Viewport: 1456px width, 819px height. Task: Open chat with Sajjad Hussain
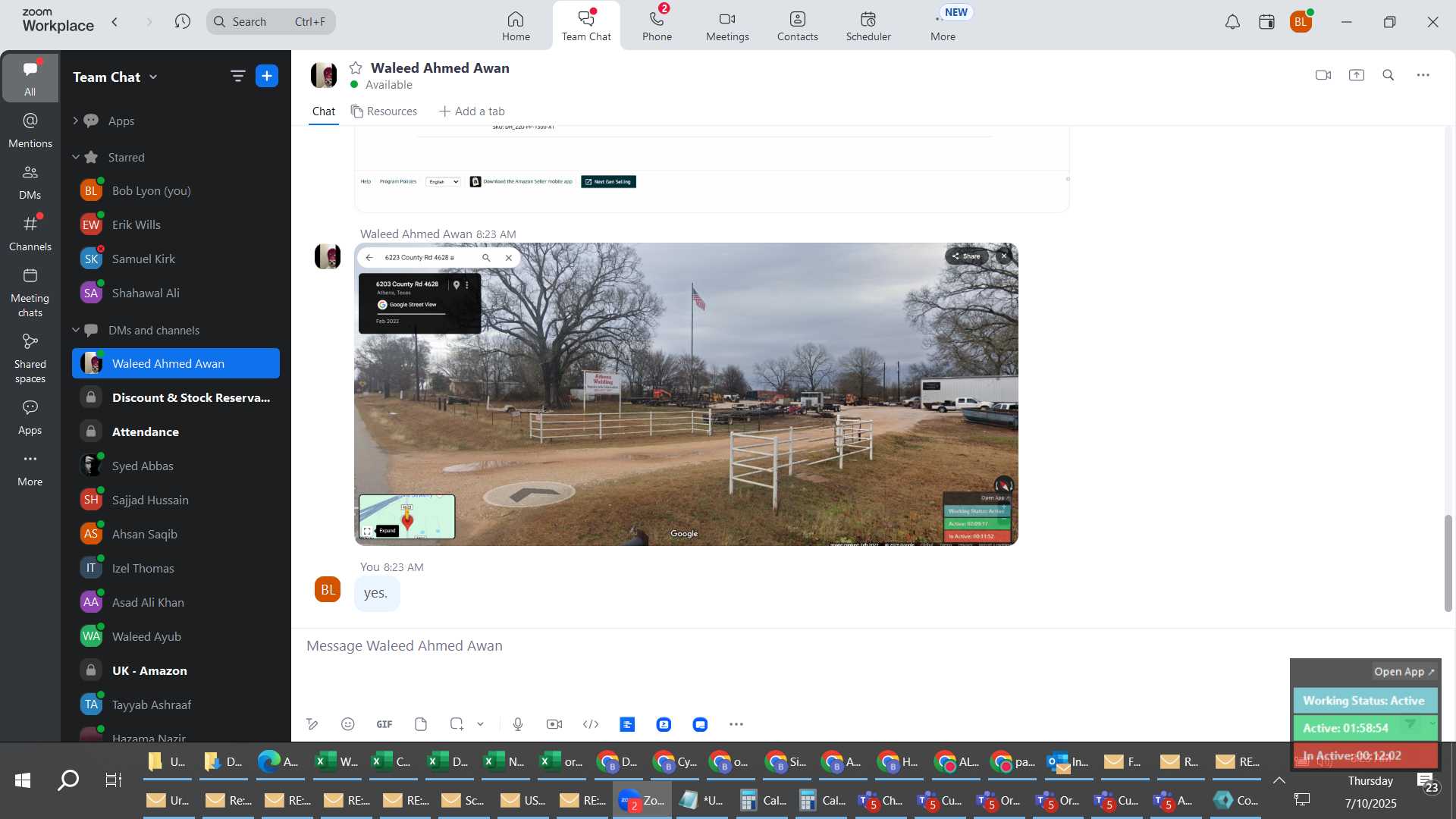(x=176, y=500)
